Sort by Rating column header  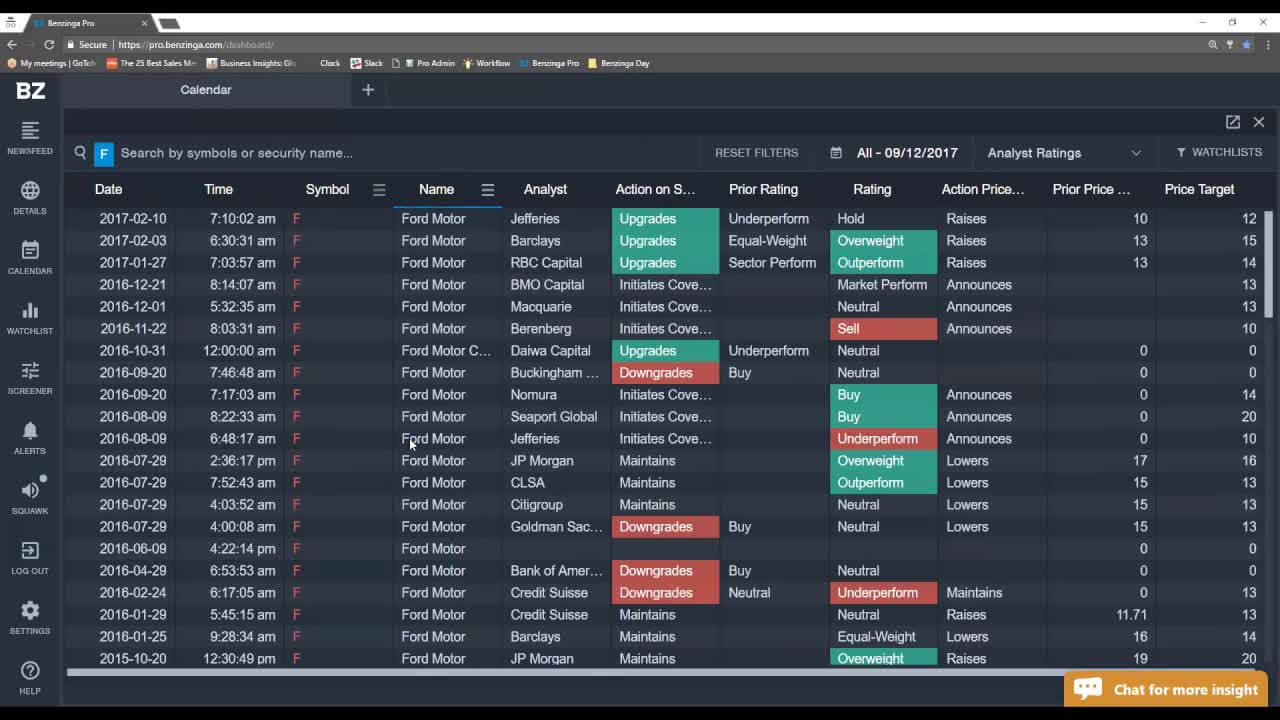872,189
